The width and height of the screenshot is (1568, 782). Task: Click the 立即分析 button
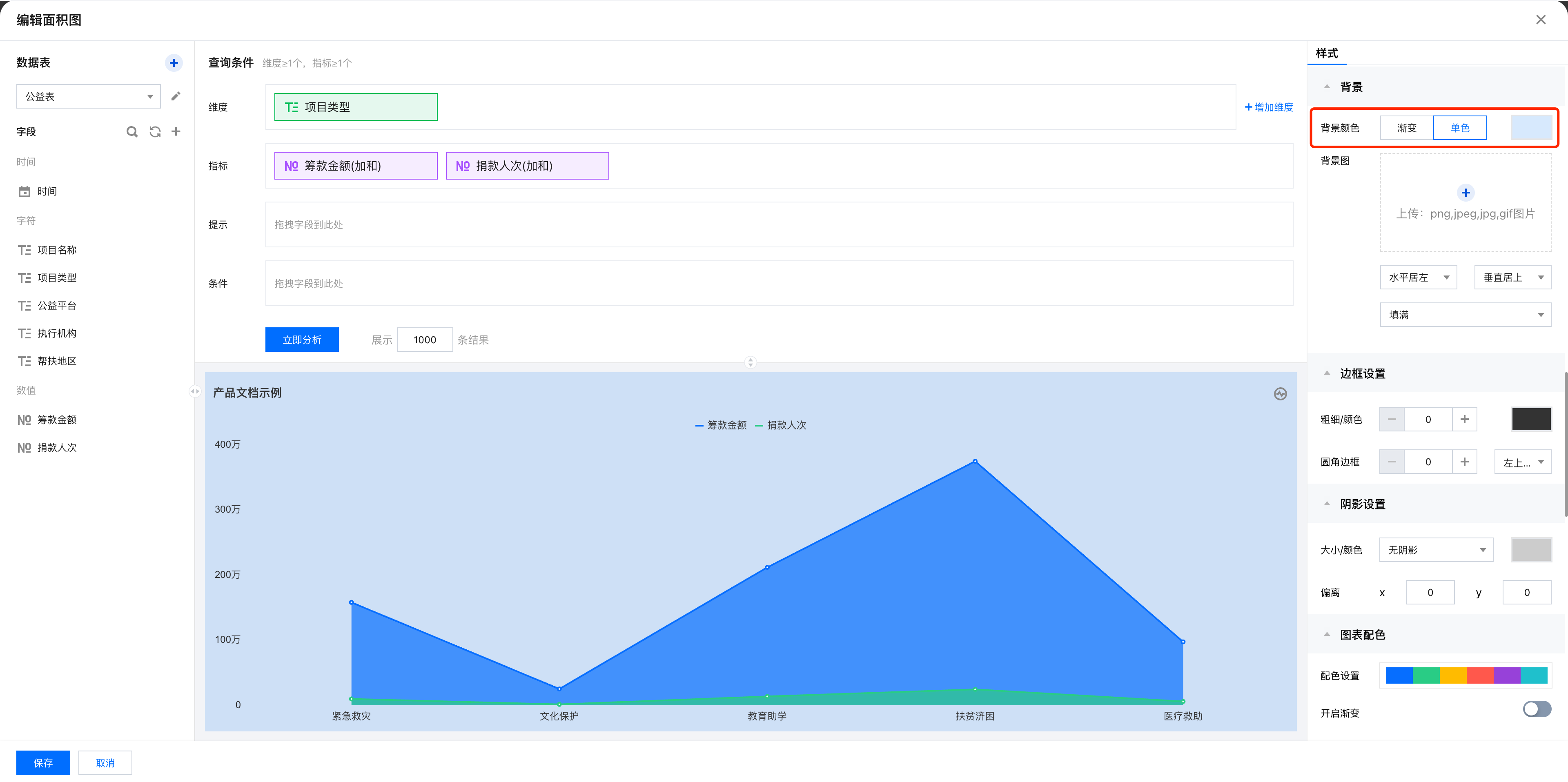click(302, 340)
